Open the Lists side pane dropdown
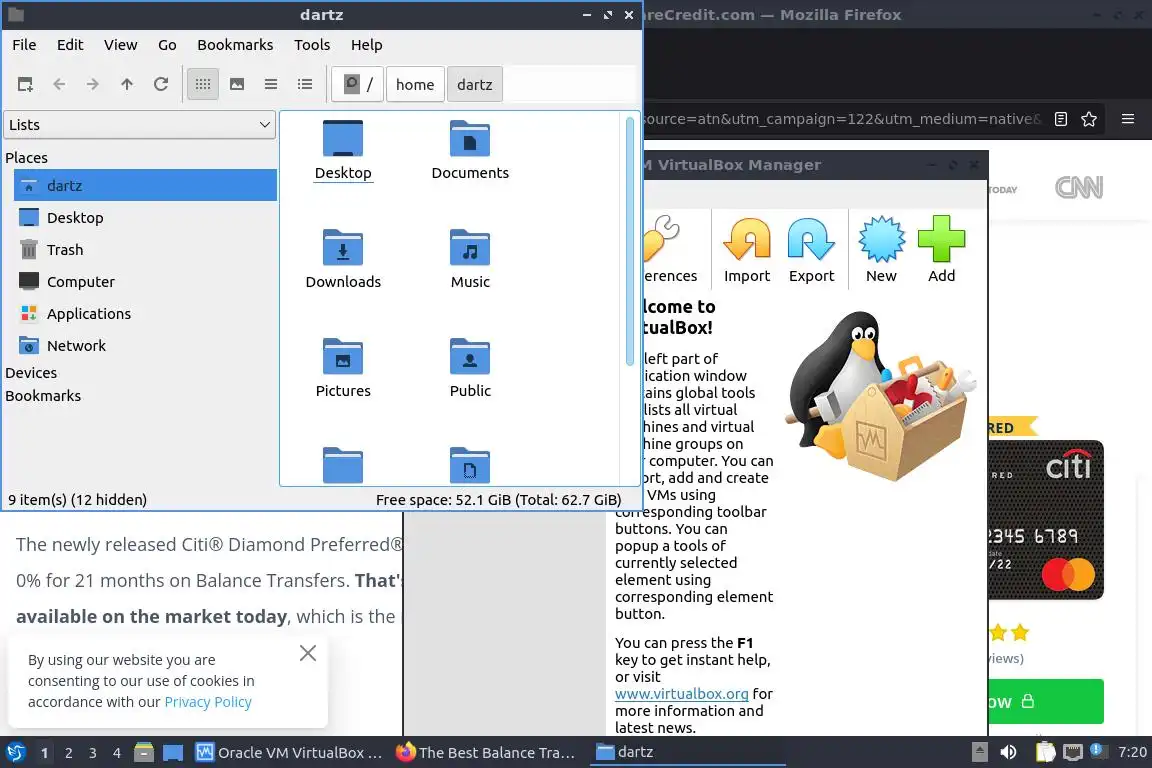Image resolution: width=1152 pixels, height=768 pixels. [x=140, y=125]
